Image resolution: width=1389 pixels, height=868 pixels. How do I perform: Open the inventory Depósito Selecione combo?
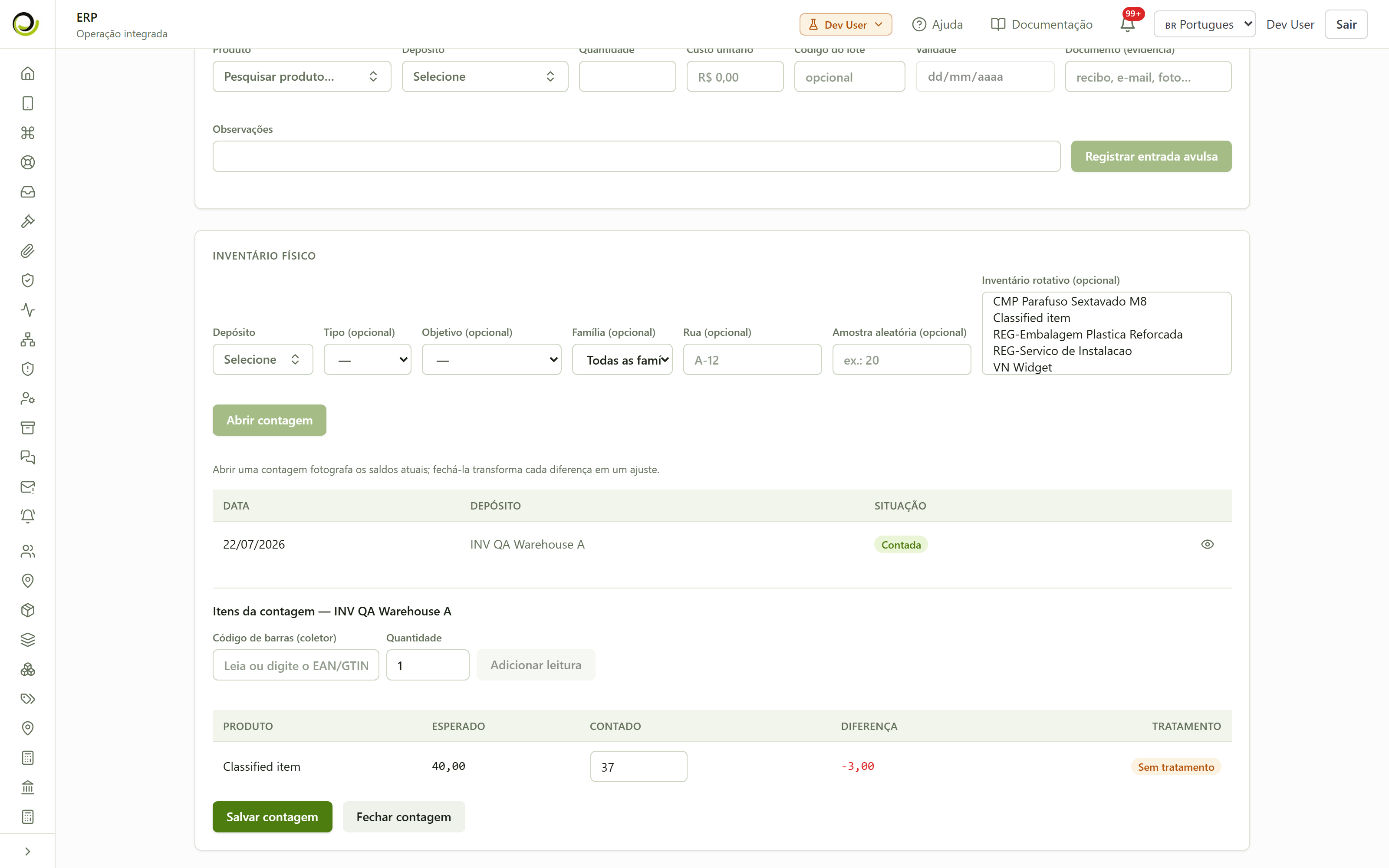coord(263,359)
